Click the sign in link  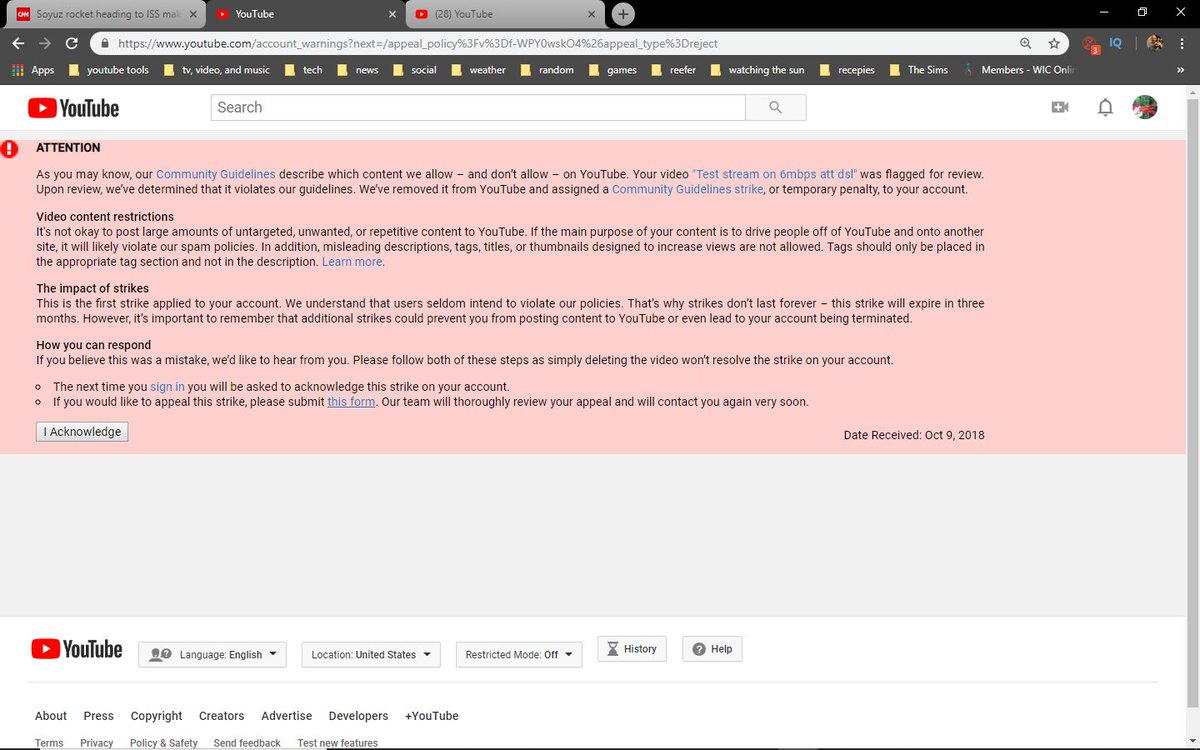click(x=167, y=387)
